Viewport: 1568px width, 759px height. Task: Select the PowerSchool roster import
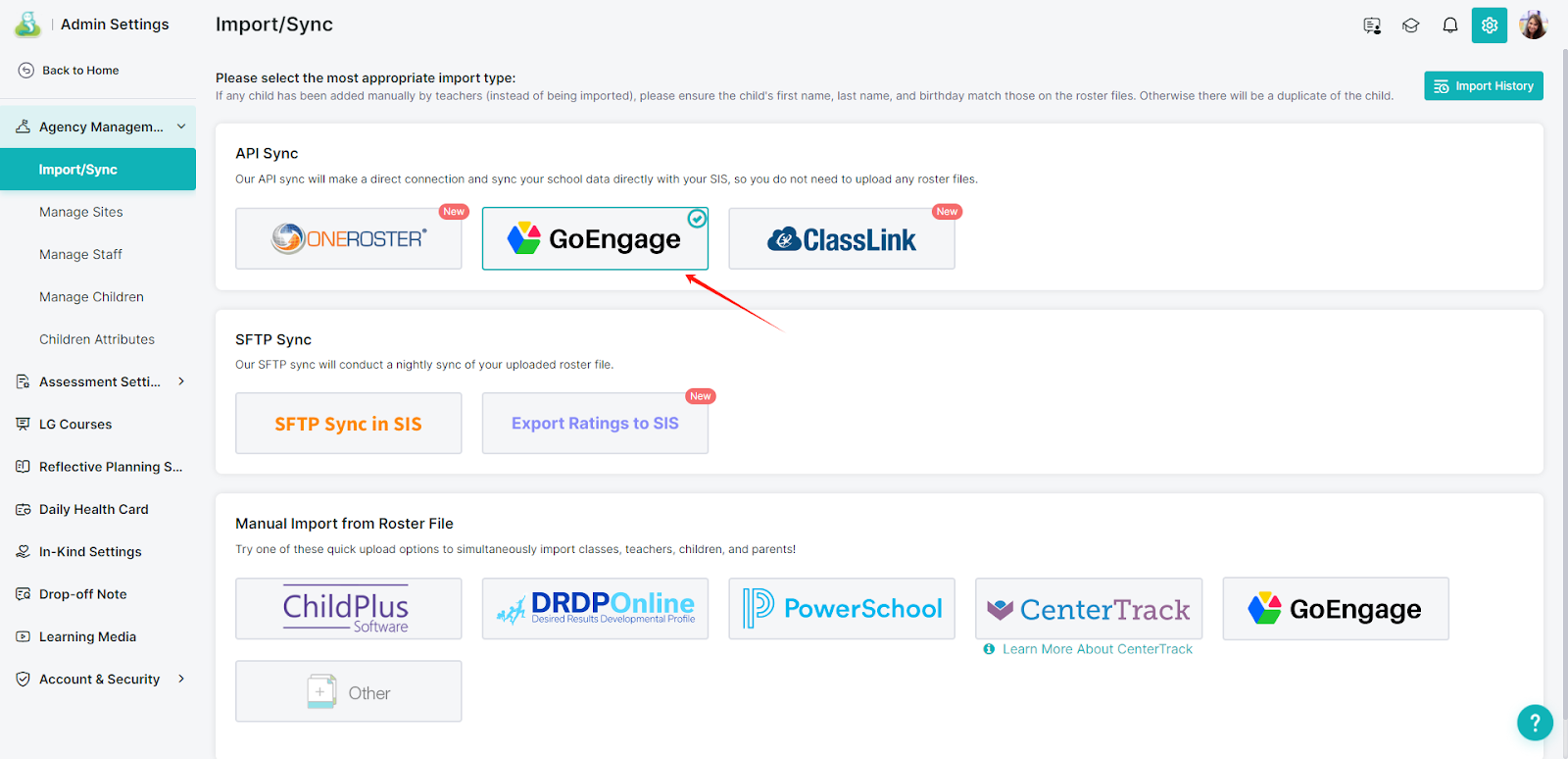842,609
